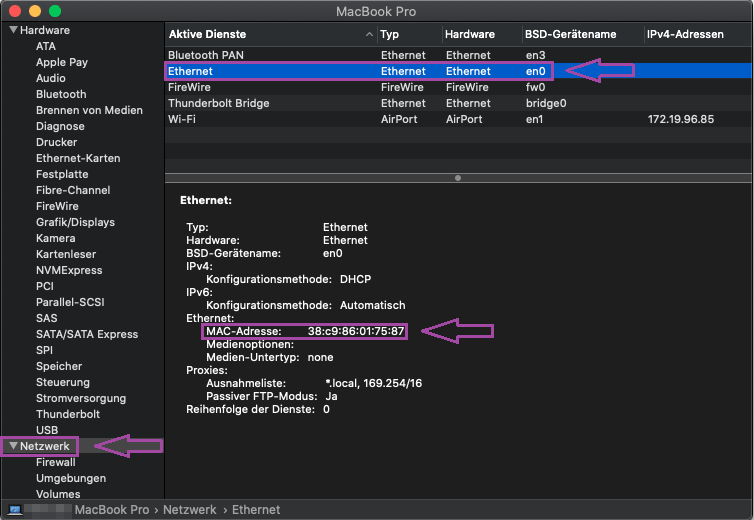Select the Netzwerk category
Screen dimensions: 754x520
pos(44,446)
